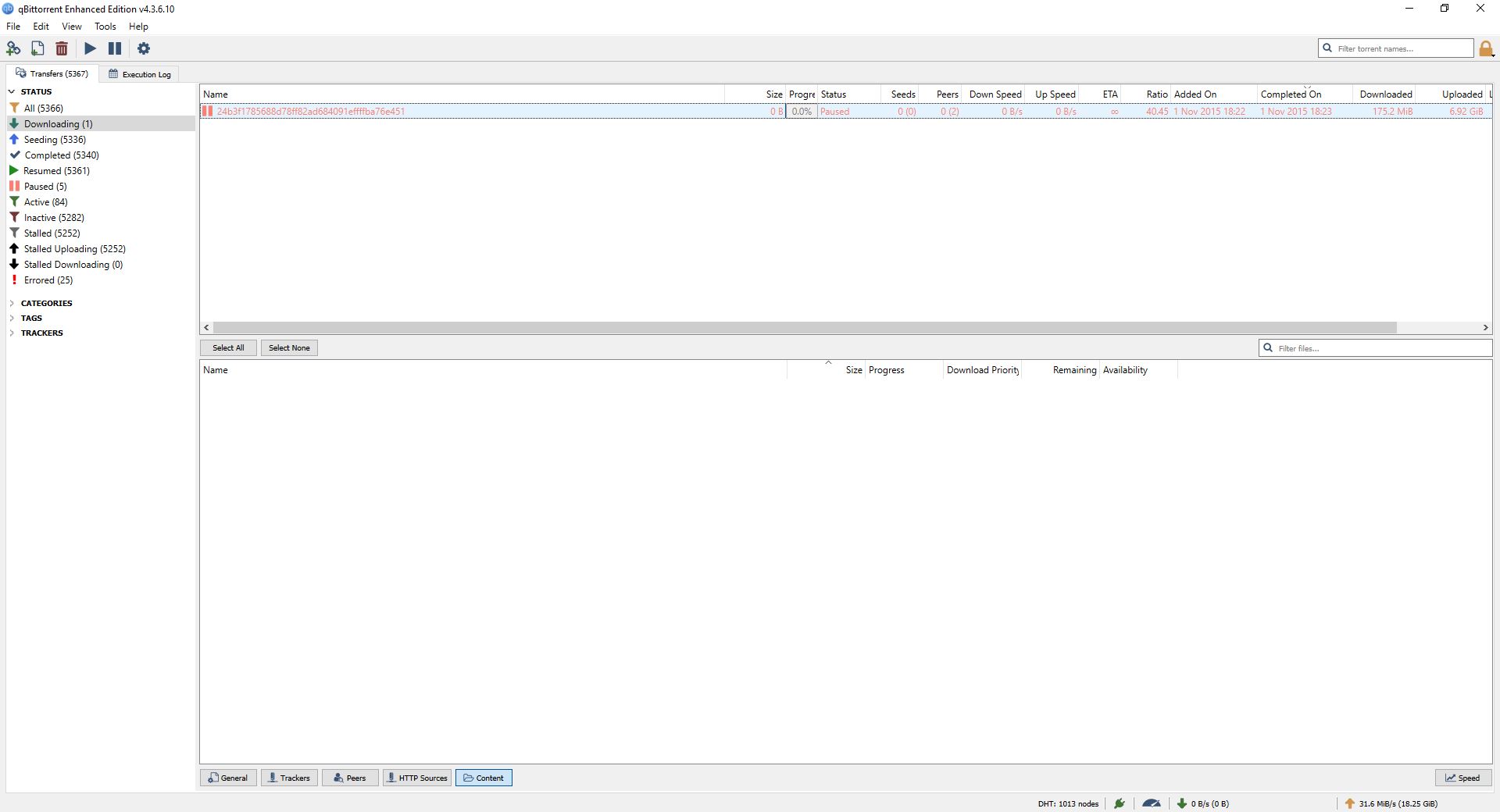The width and height of the screenshot is (1500, 812).
Task: Click the Add torrent link toolbar icon
Action: [13, 48]
